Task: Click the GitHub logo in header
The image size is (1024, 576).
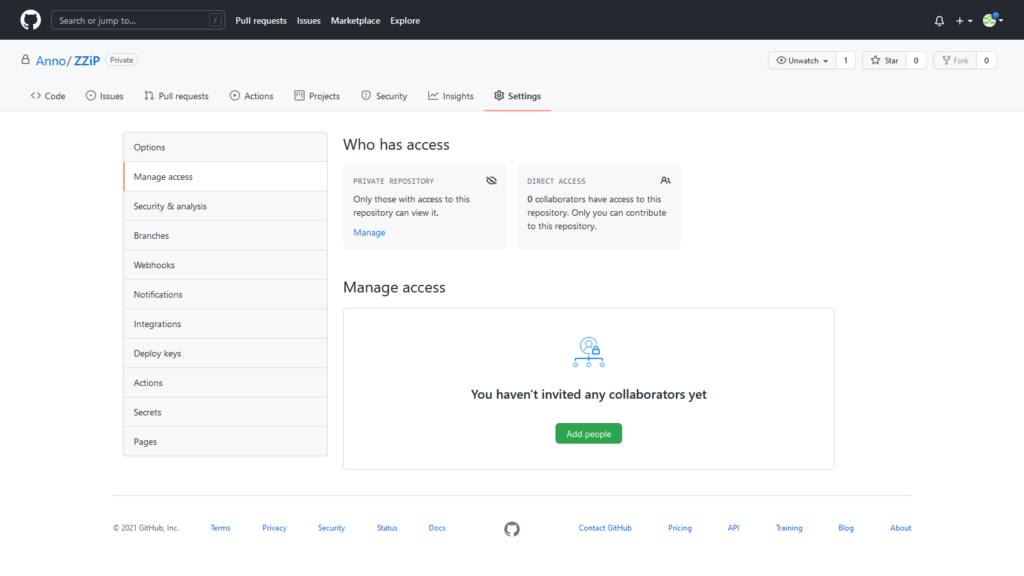Action: [x=30, y=20]
